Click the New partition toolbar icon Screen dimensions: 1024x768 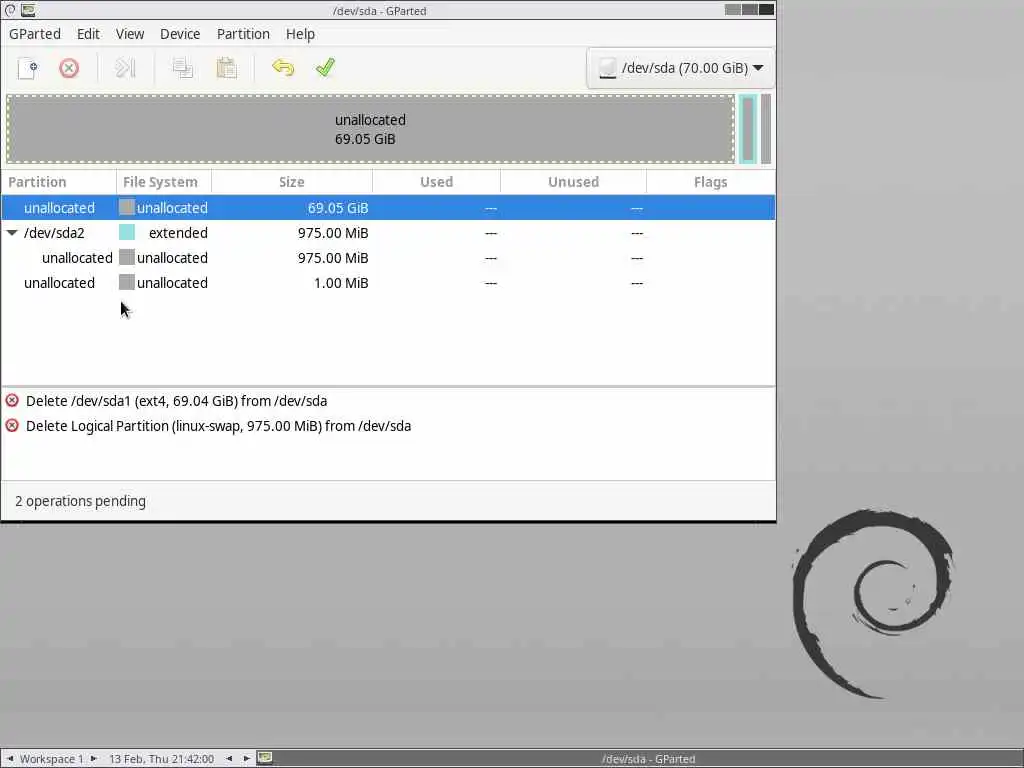coord(28,68)
